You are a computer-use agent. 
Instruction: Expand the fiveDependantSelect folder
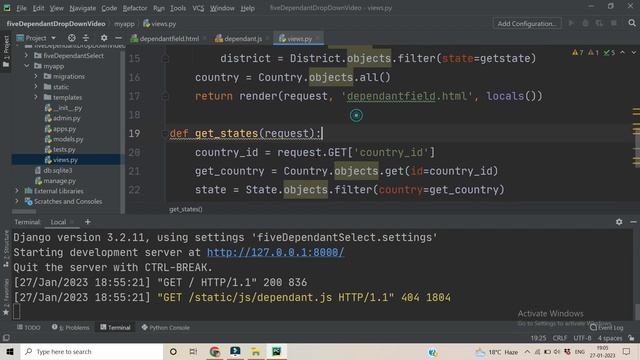pyautogui.click(x=27, y=56)
